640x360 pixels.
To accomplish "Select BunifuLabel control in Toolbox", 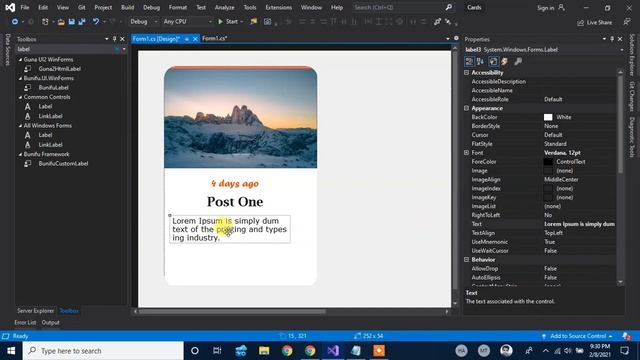I will pos(53,88).
